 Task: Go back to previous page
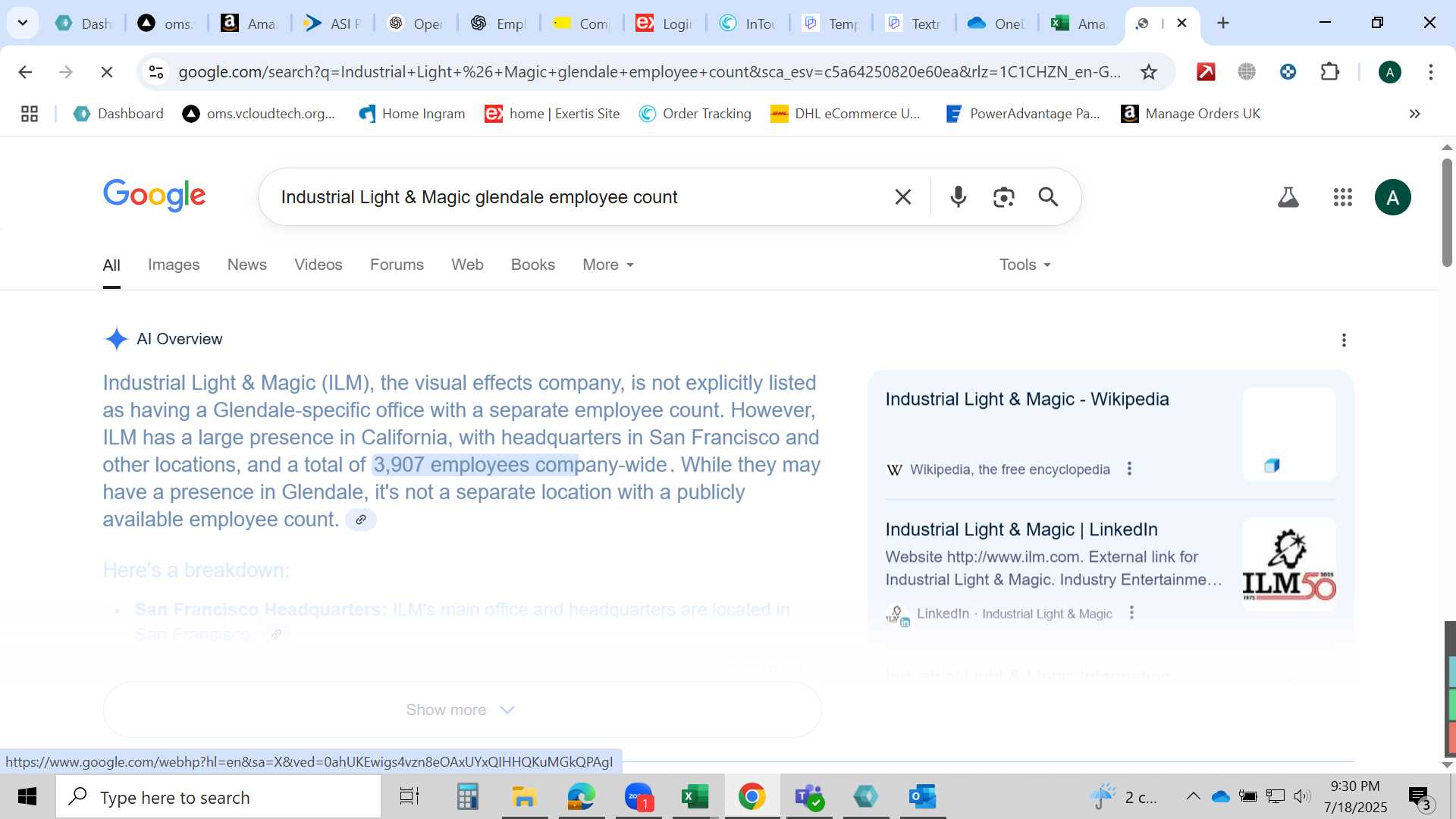(25, 72)
